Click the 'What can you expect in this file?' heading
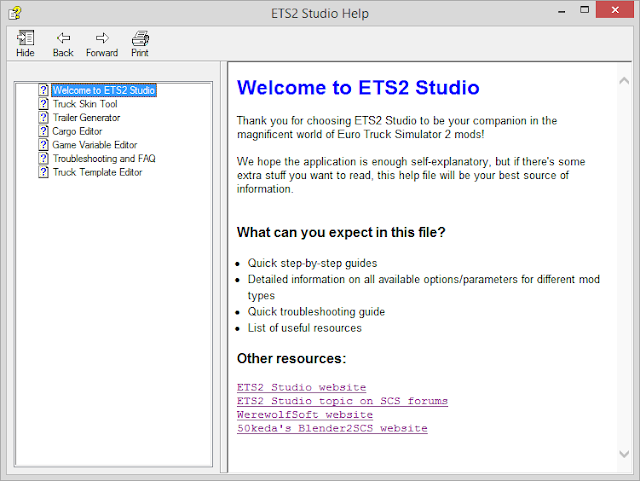The image size is (640, 481). point(341,232)
